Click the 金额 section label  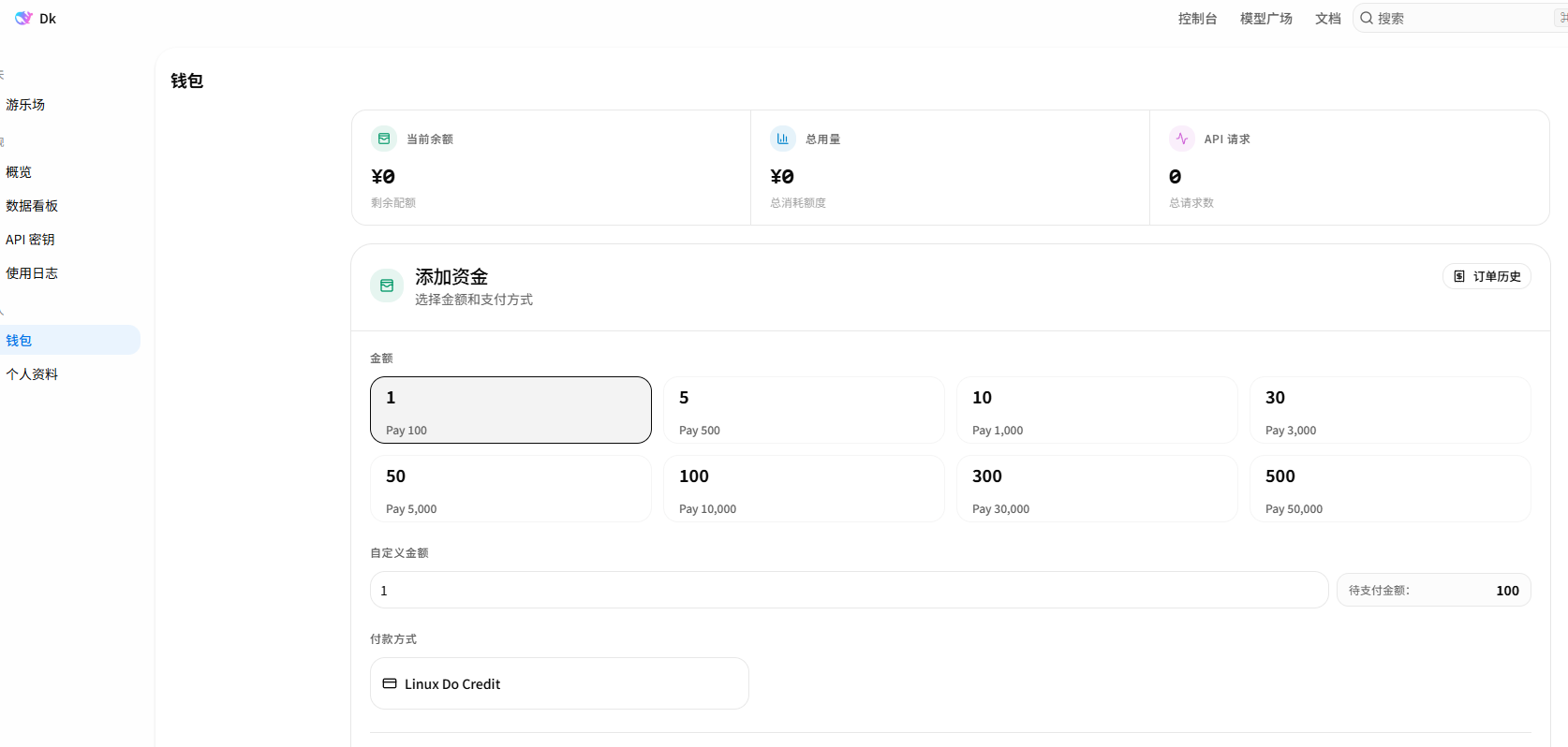point(381,358)
